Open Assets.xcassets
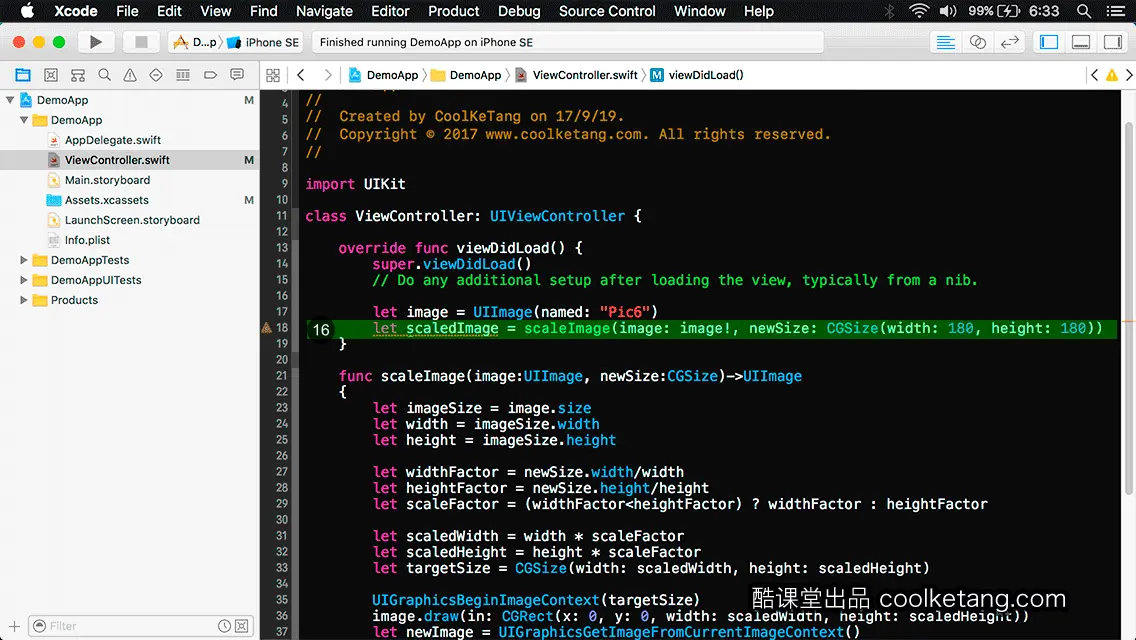 [106, 200]
